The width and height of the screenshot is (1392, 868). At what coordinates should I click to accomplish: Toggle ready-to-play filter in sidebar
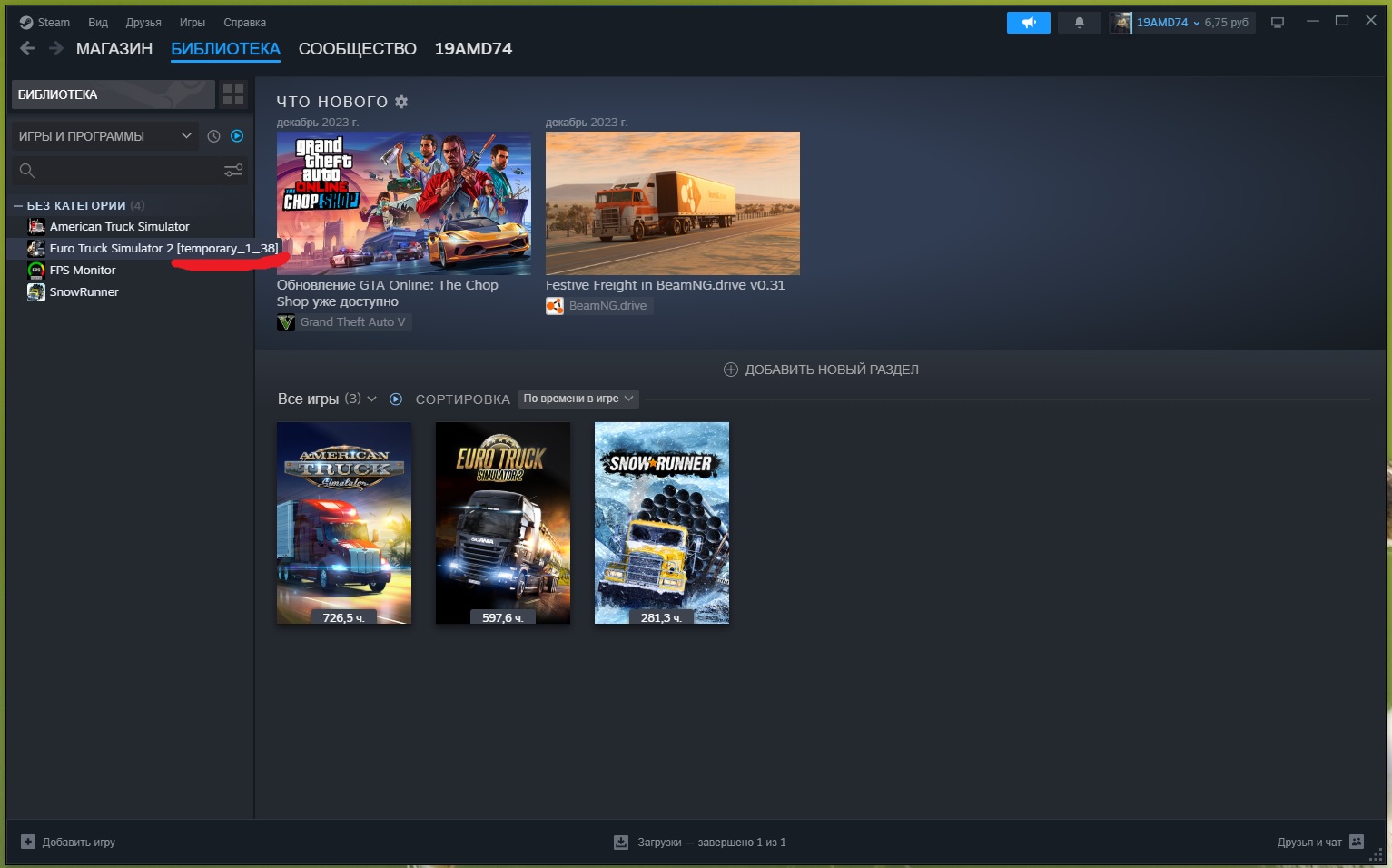[237, 136]
